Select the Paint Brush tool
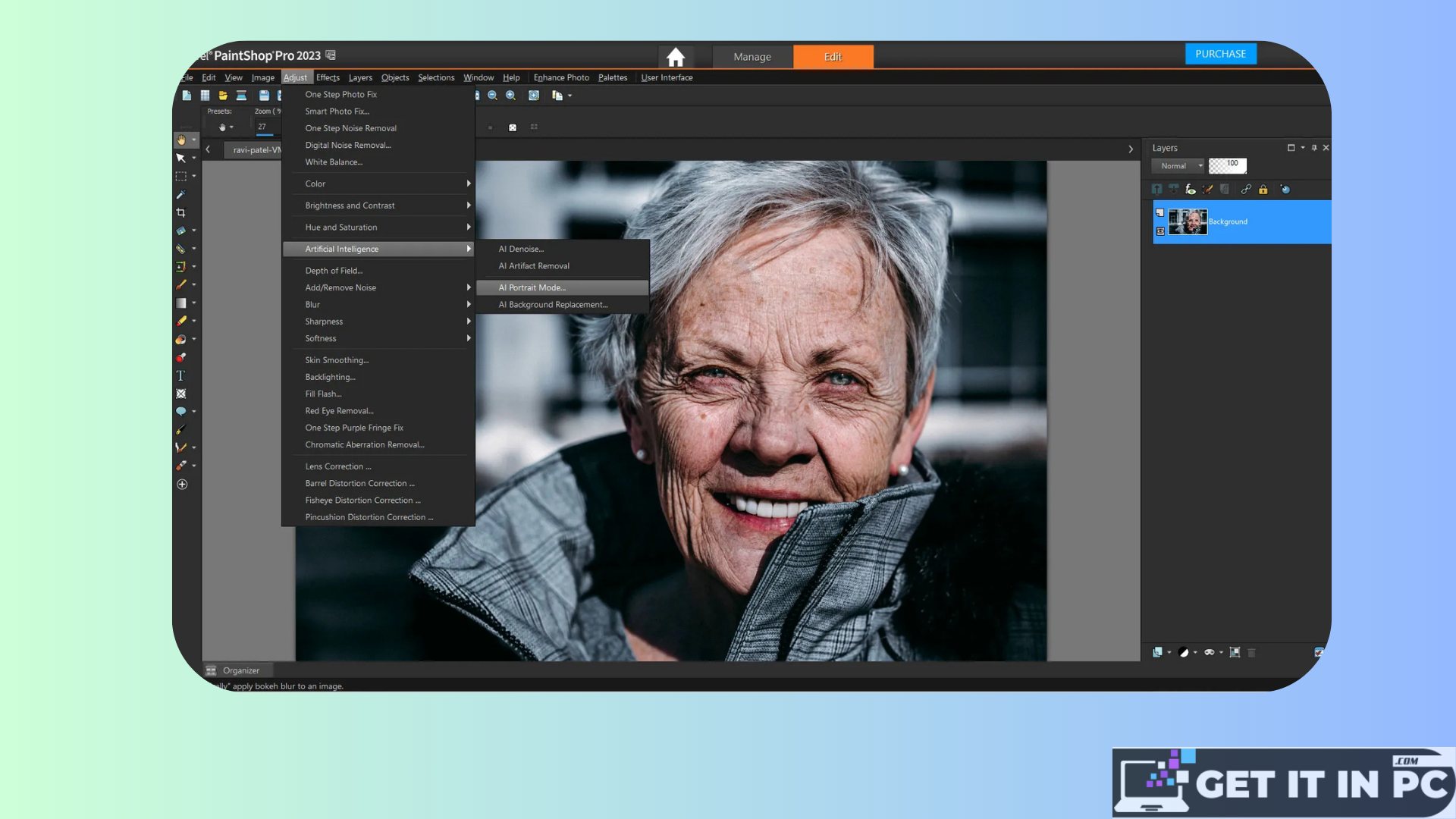Screen dimensions: 1456x819 click(180, 285)
